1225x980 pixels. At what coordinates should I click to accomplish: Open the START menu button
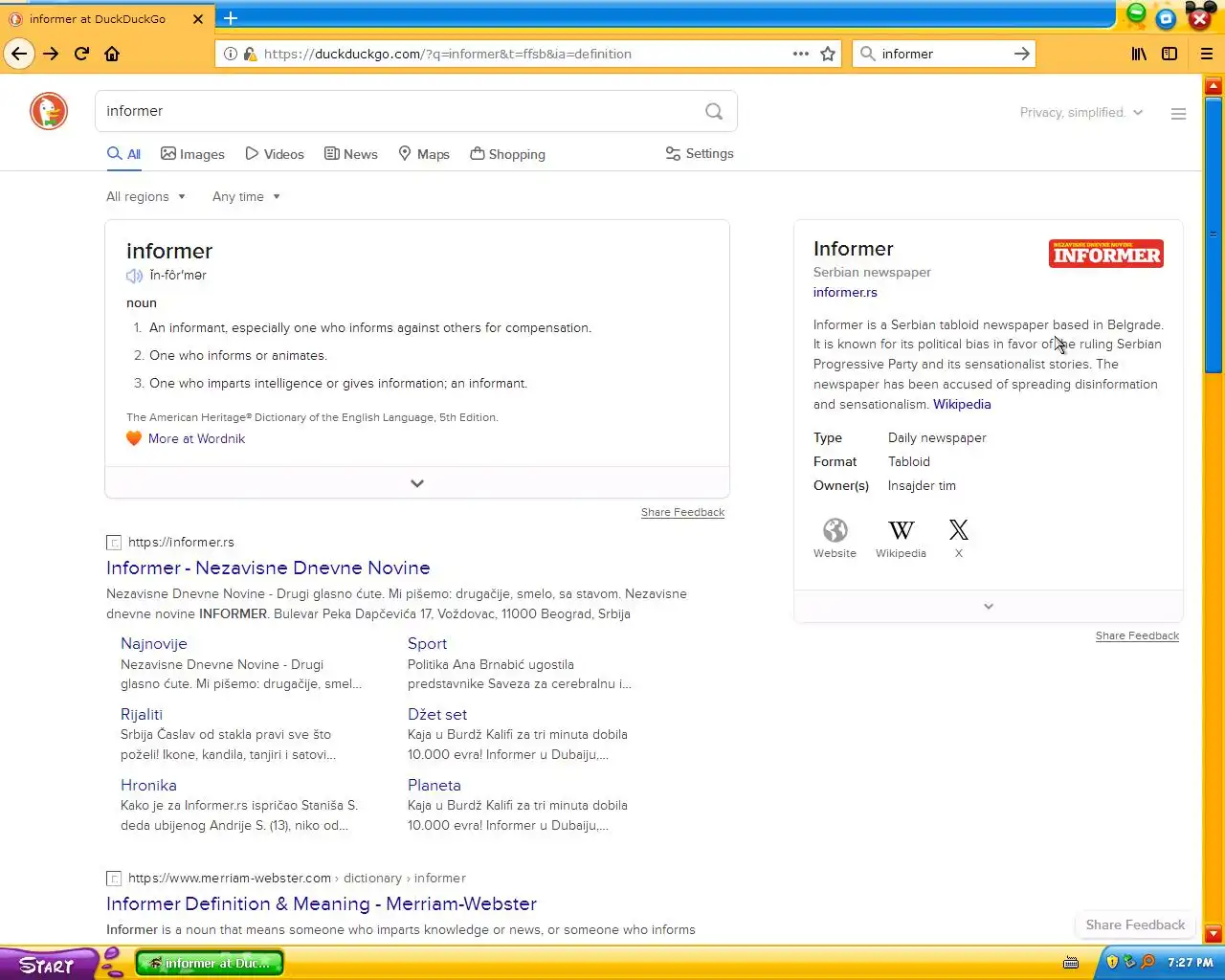click(x=47, y=964)
